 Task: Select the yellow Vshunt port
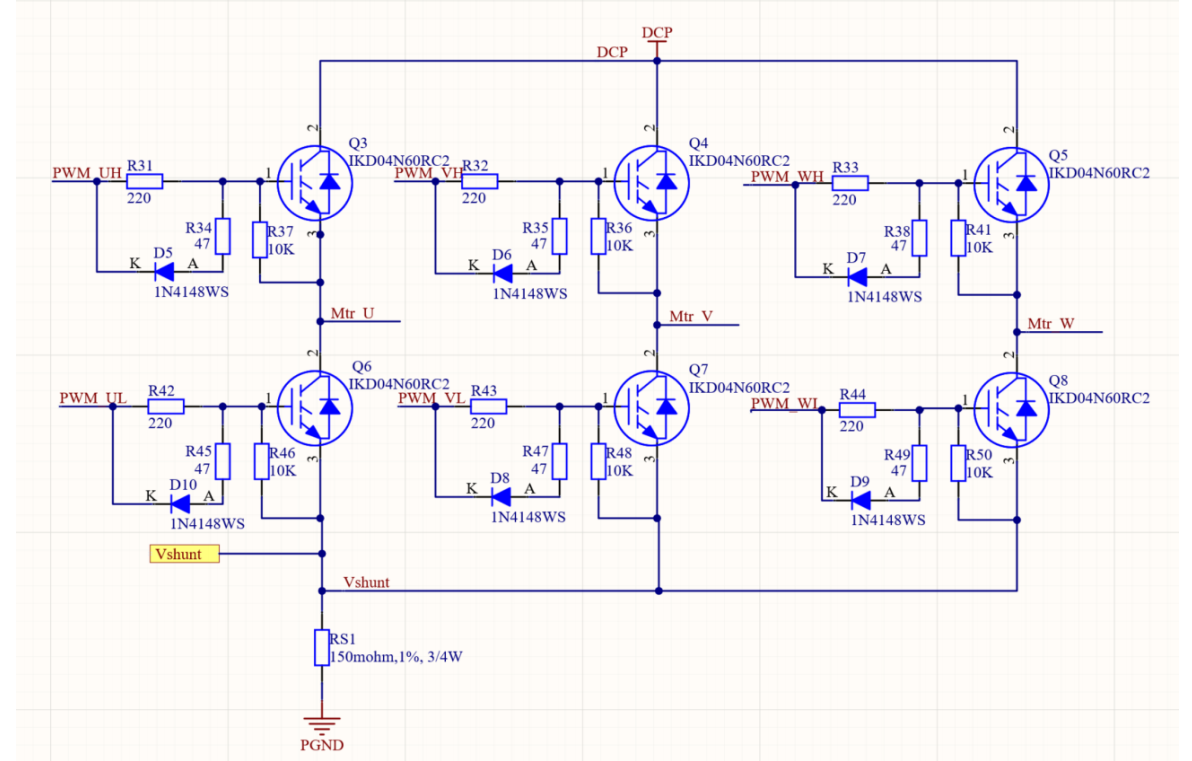[184, 553]
